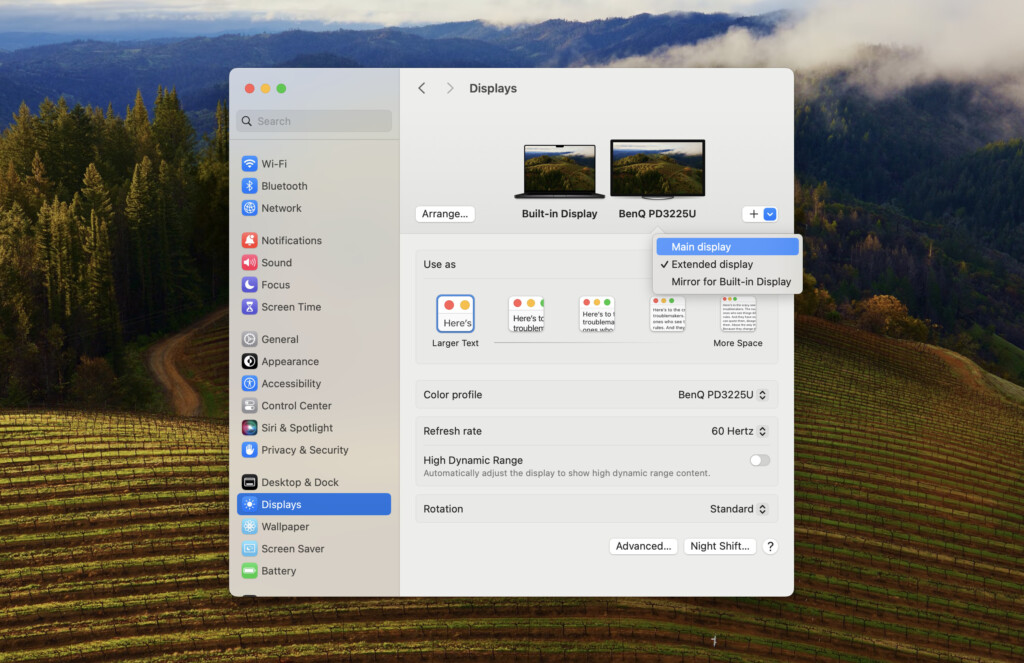Click the "Displays" window title text
The image size is (1024, 663).
click(x=493, y=88)
